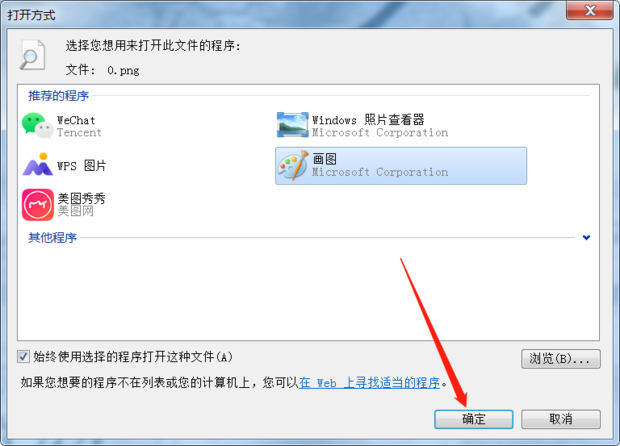Image resolution: width=620 pixels, height=446 pixels.
Task: Click the 推荐的程序 group header
Action: click(59, 96)
